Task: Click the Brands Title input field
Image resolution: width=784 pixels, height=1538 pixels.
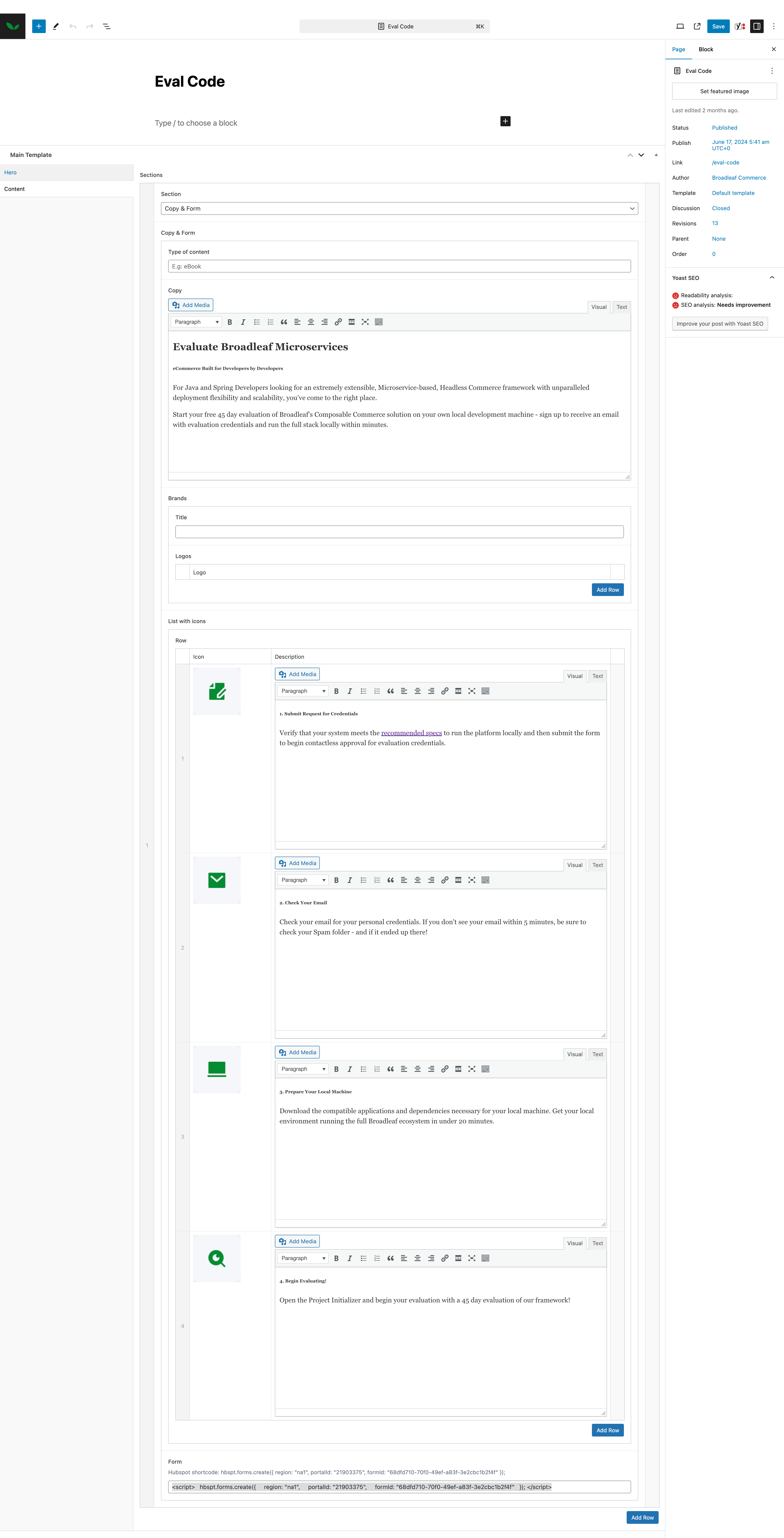Action: tap(399, 532)
